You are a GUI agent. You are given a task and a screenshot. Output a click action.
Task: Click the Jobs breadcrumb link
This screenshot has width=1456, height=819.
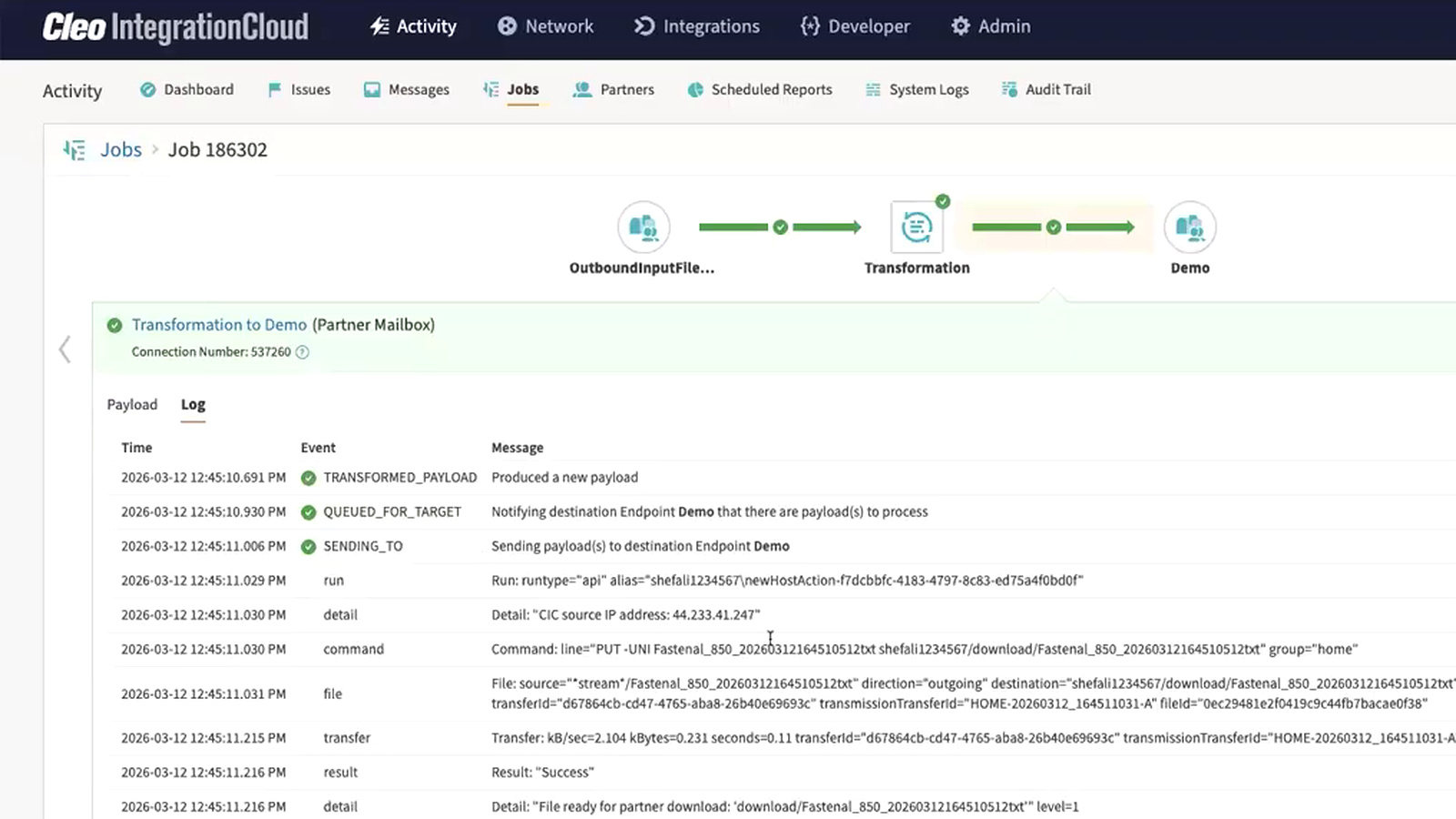point(121,149)
